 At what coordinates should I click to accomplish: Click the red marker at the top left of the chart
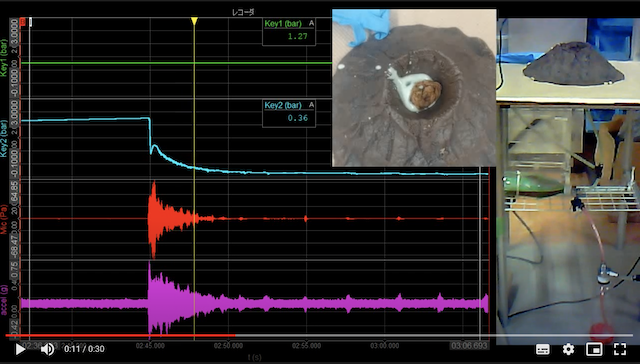pyautogui.click(x=23, y=22)
